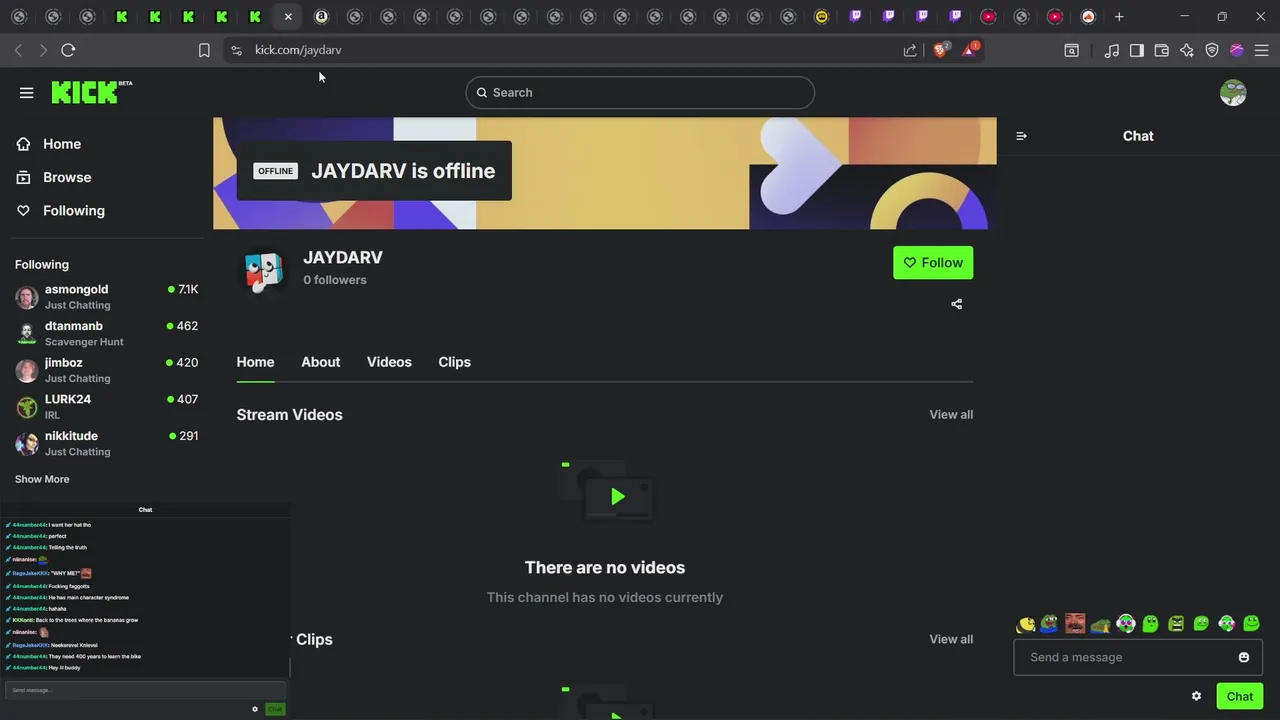Screen dimensions: 1280x720
Task: Click the 'Stream Videos' heading
Action: (x=289, y=414)
